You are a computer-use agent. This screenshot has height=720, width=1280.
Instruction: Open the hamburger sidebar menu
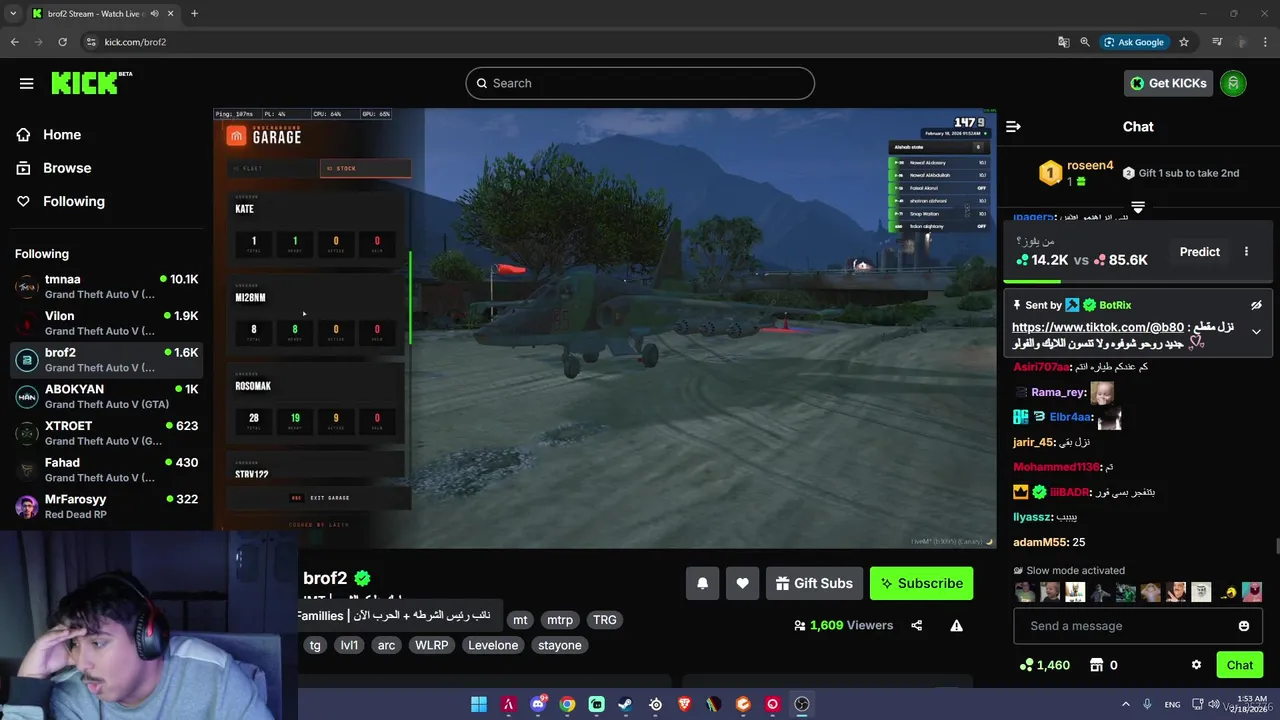pos(26,83)
